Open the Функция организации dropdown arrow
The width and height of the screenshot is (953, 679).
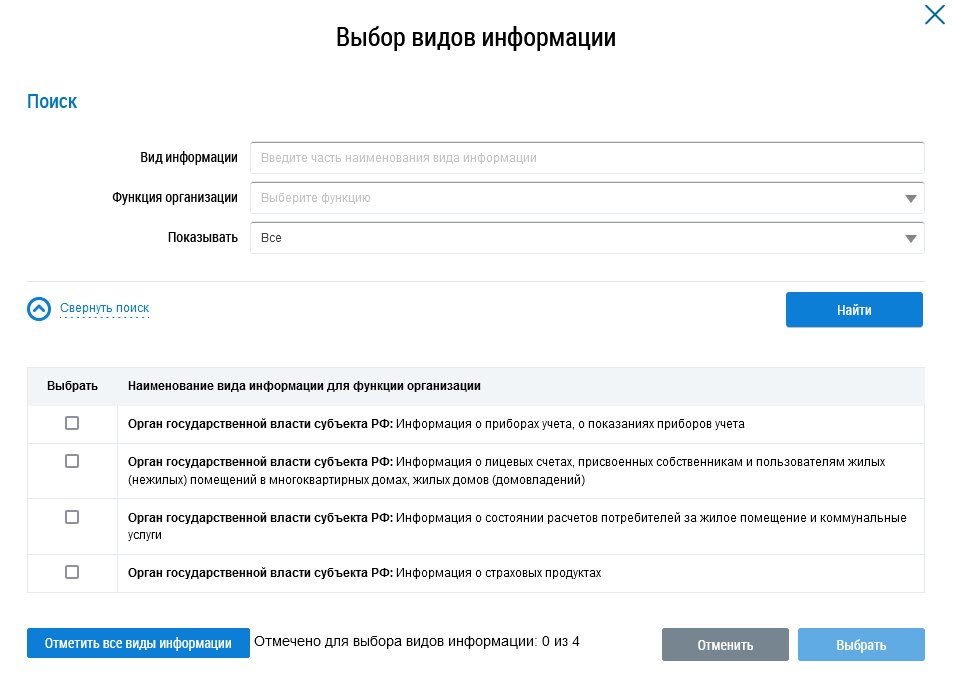coord(910,198)
